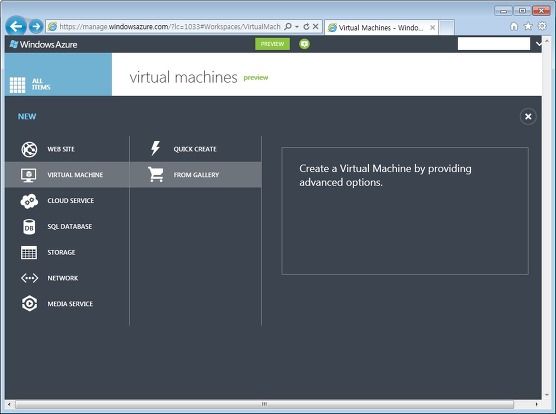Select VIRTUAL MACHINE in the NEW menu
The height and width of the screenshot is (414, 556).
coord(67,175)
